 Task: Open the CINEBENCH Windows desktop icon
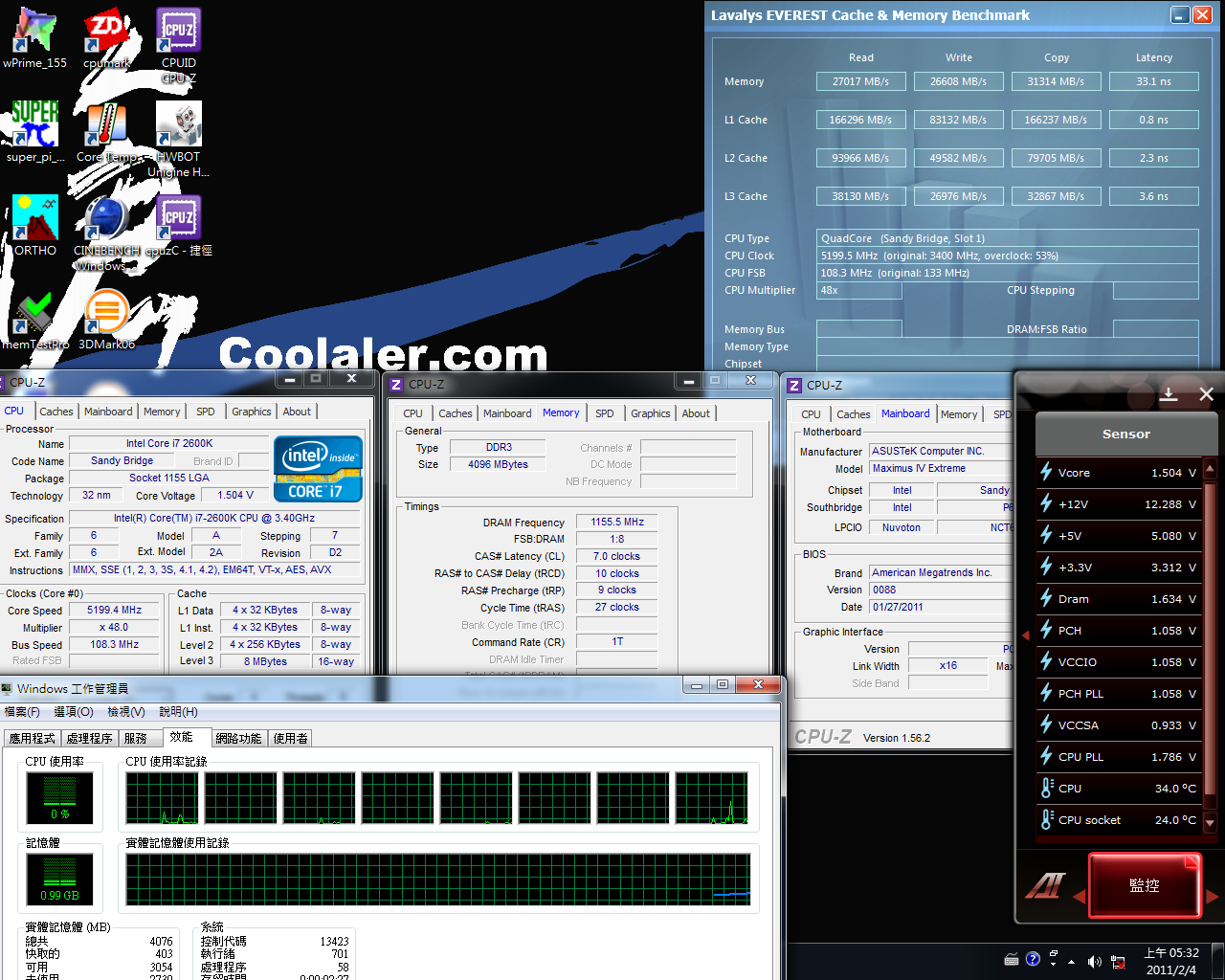(x=106, y=234)
